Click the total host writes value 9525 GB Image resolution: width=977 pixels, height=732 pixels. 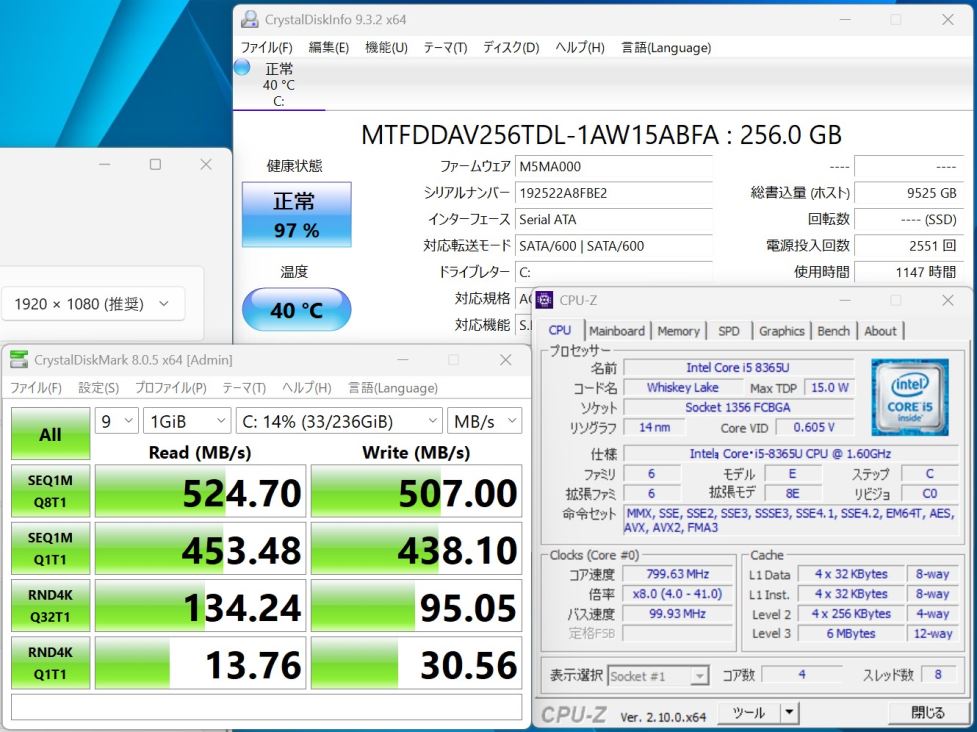pyautogui.click(x=908, y=193)
